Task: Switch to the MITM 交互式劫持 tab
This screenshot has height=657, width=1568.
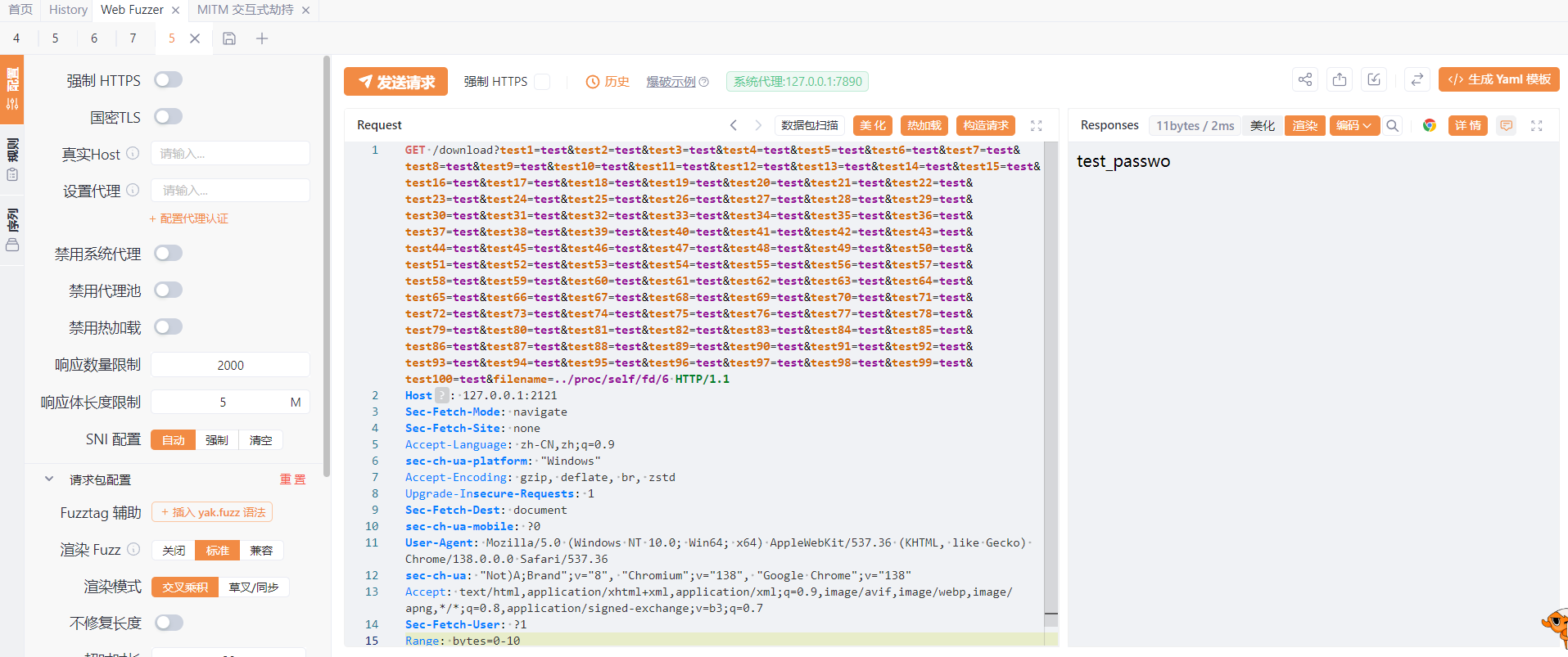Action: pos(245,10)
